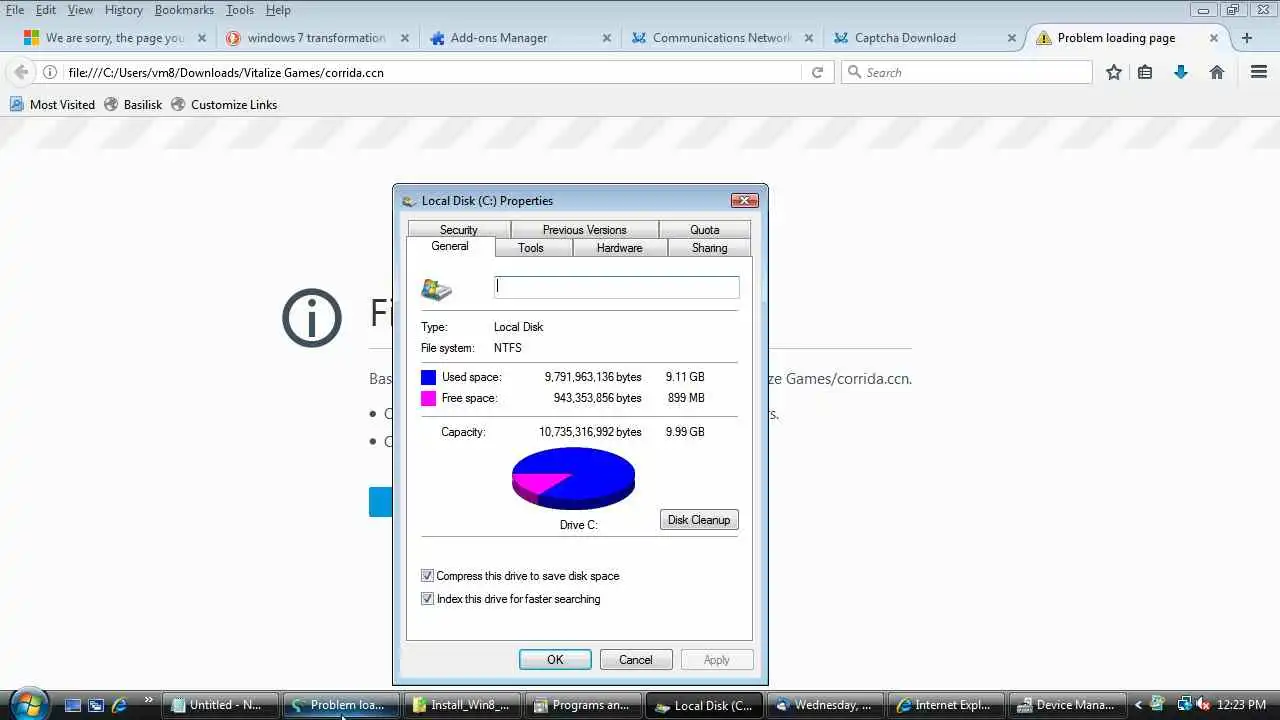Viewport: 1280px width, 720px height.
Task: Open the Downloads arrow icon
Action: pos(1181,72)
